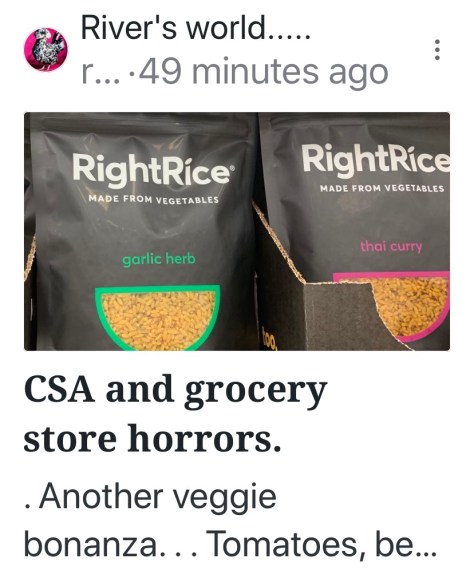Tap the green bowl window on the garlic herb bag
The height and width of the screenshot is (574, 474).
pos(158,317)
